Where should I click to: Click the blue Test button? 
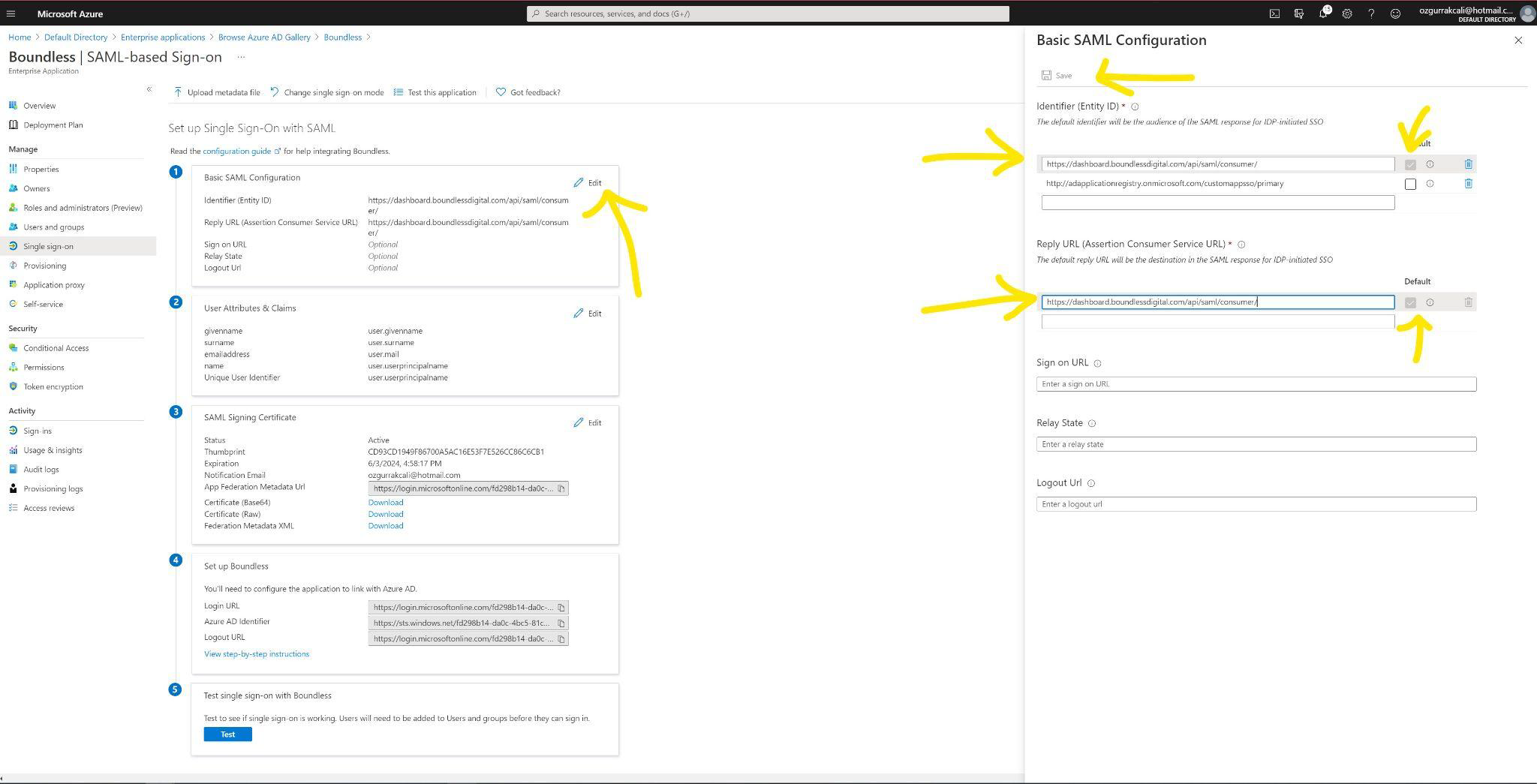(227, 734)
